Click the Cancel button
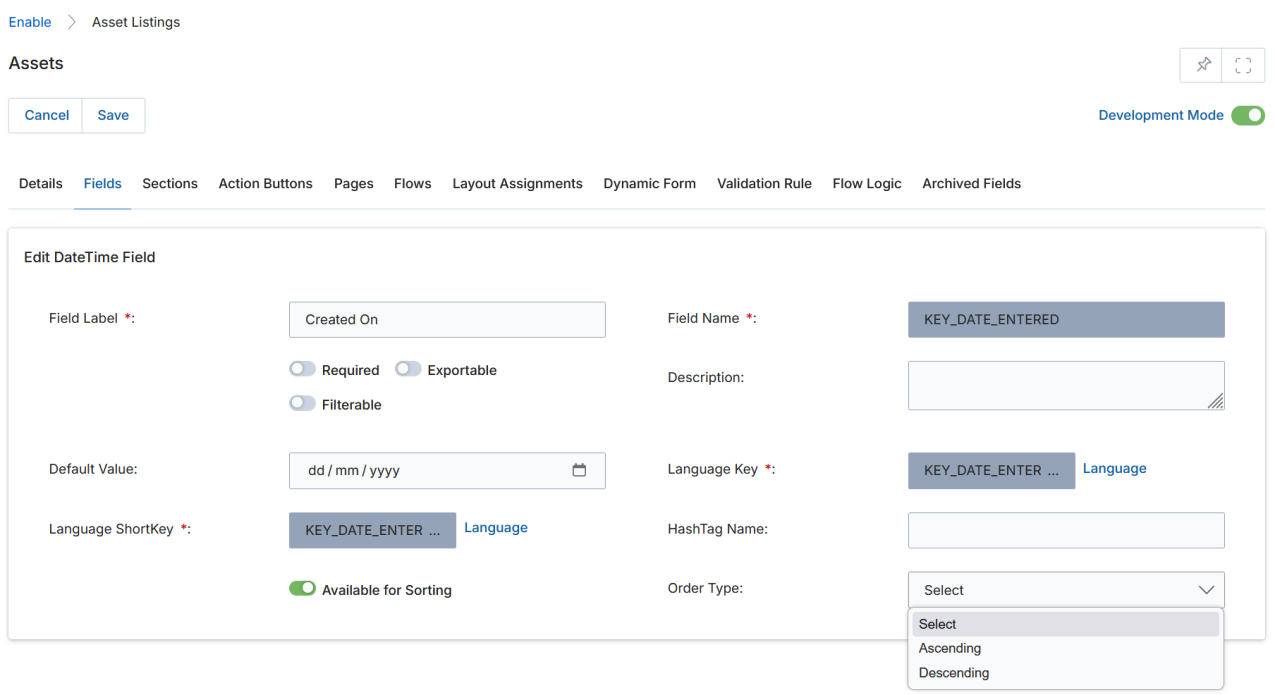 click(x=46, y=115)
